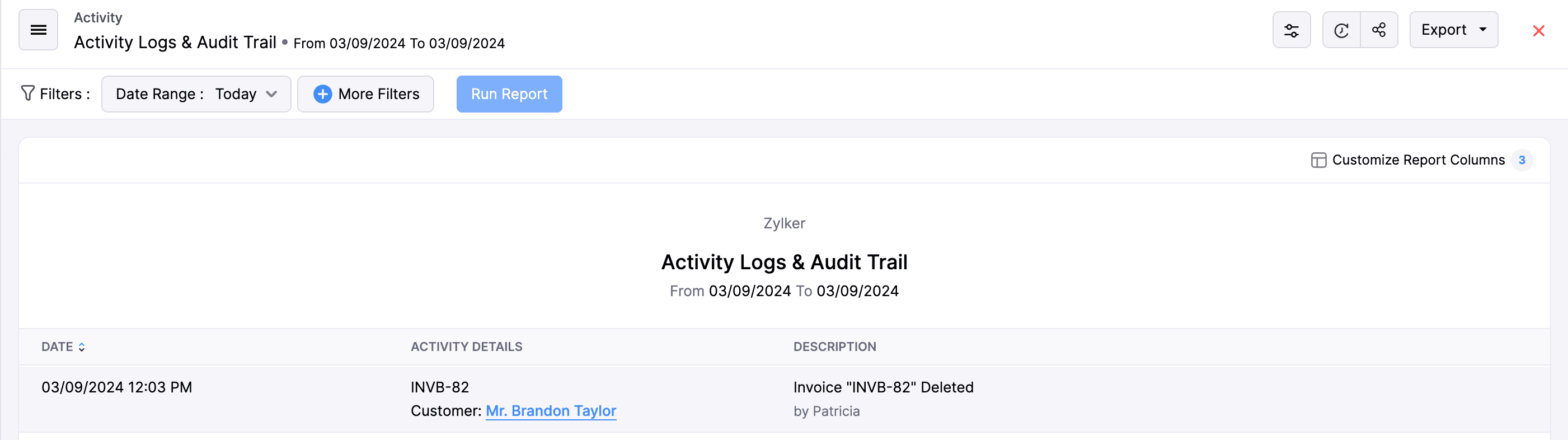Open the Date Range dropdown
1568x440 pixels.
point(195,93)
